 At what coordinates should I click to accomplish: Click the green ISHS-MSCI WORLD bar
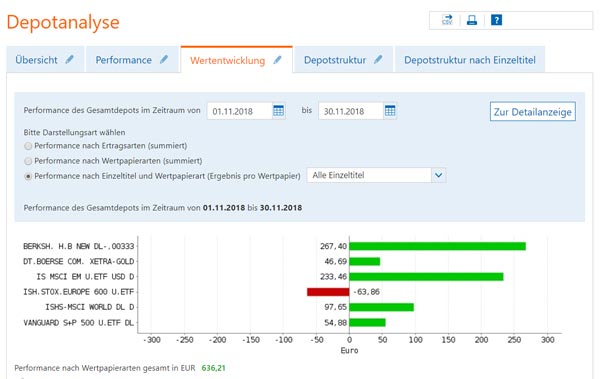(382, 307)
